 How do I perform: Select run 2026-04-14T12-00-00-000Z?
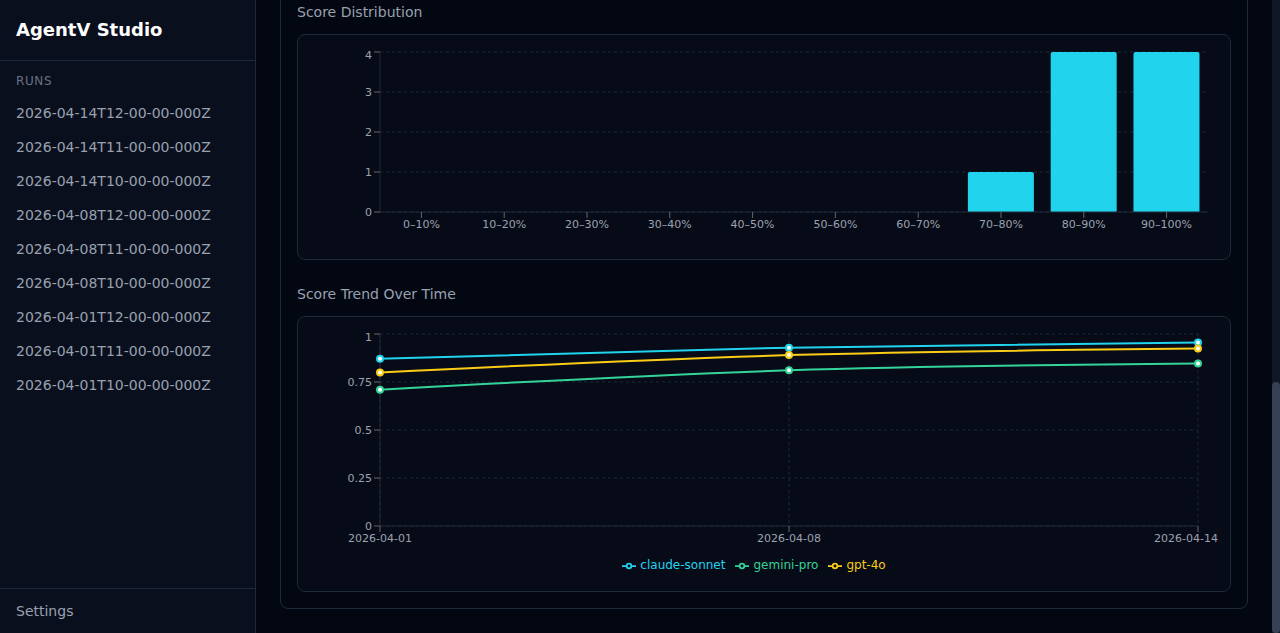coord(113,112)
